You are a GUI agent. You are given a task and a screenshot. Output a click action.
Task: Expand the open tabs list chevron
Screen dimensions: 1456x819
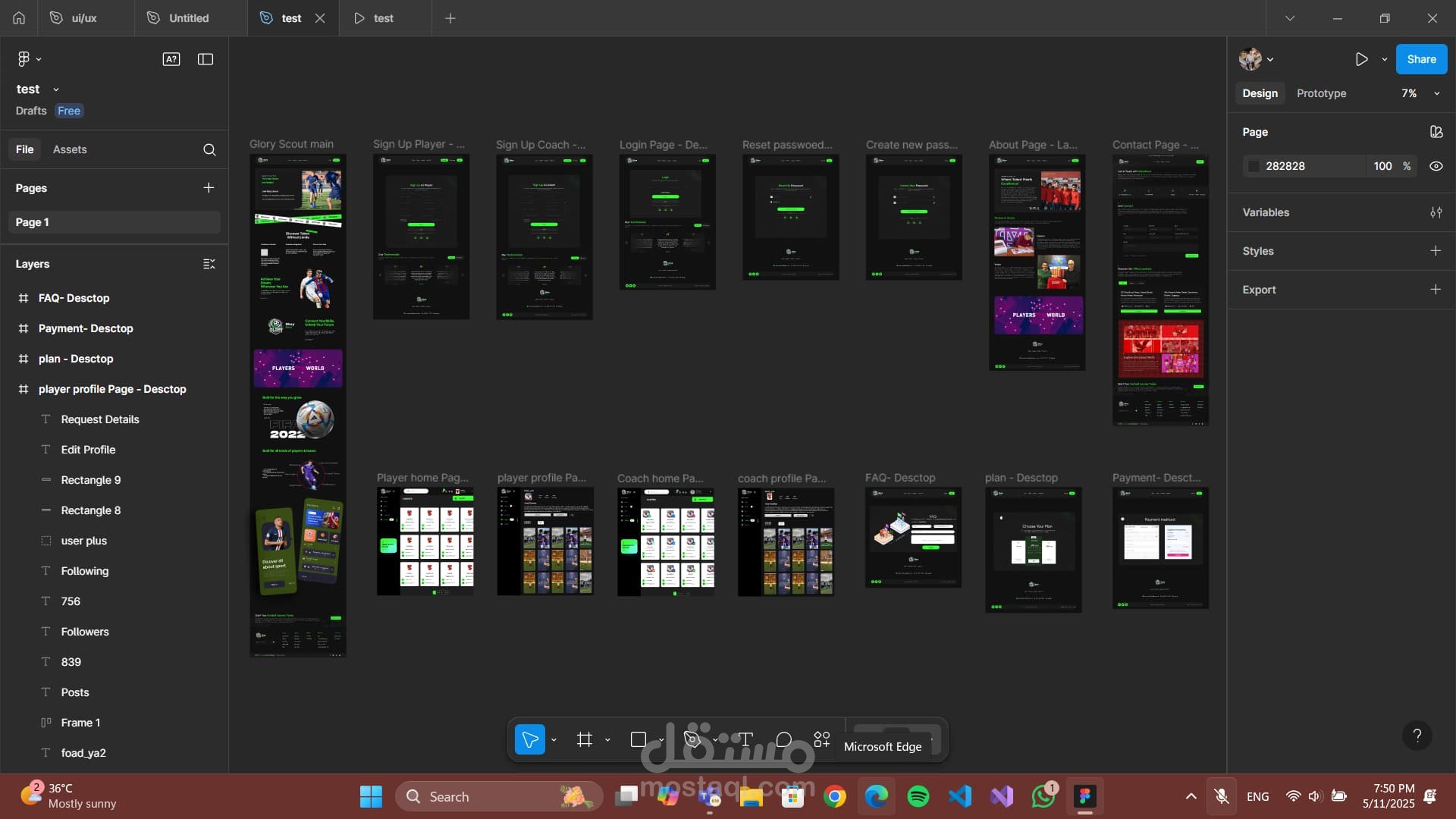[1290, 18]
